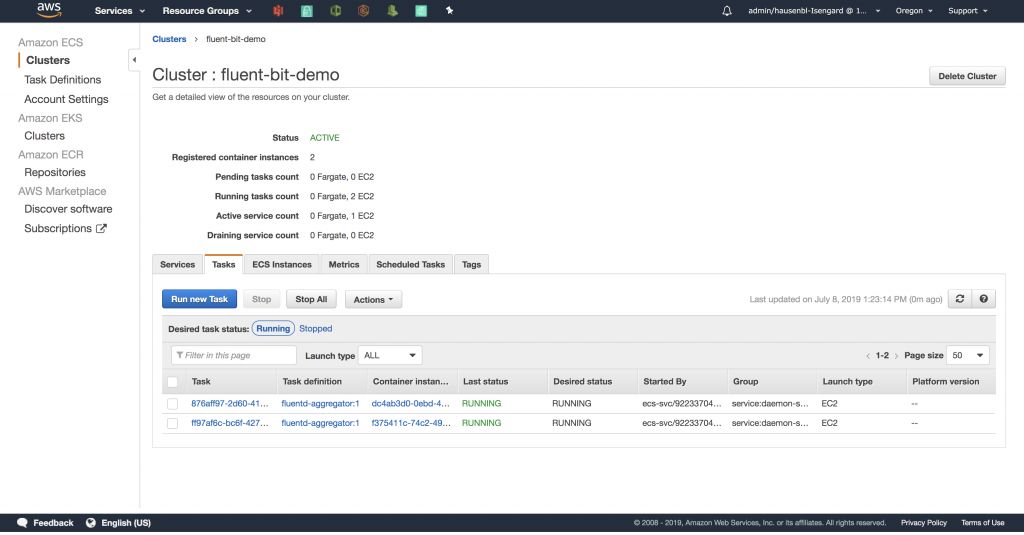
Task: Click the globe language icon
Action: point(91,523)
